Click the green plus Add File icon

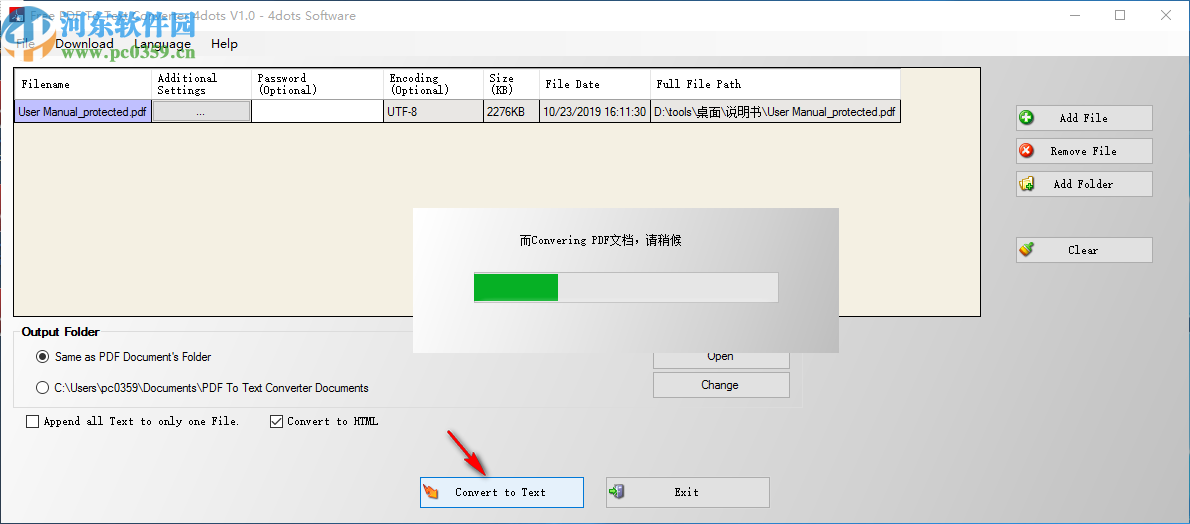click(1026, 118)
